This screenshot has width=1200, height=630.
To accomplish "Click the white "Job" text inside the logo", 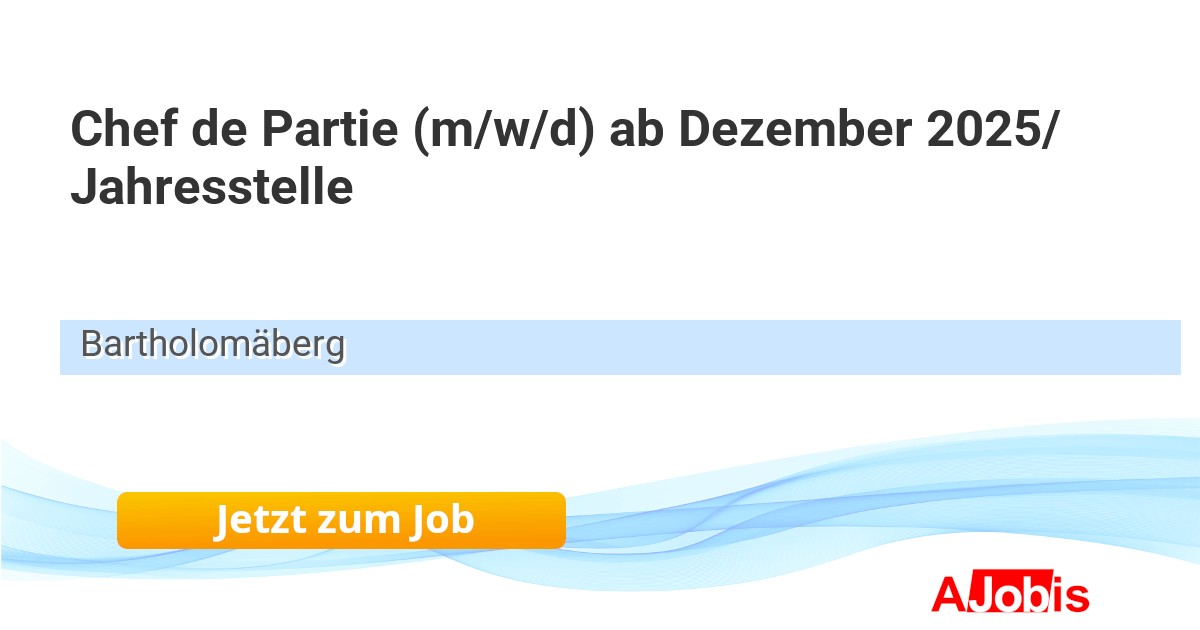I will tap(1011, 594).
